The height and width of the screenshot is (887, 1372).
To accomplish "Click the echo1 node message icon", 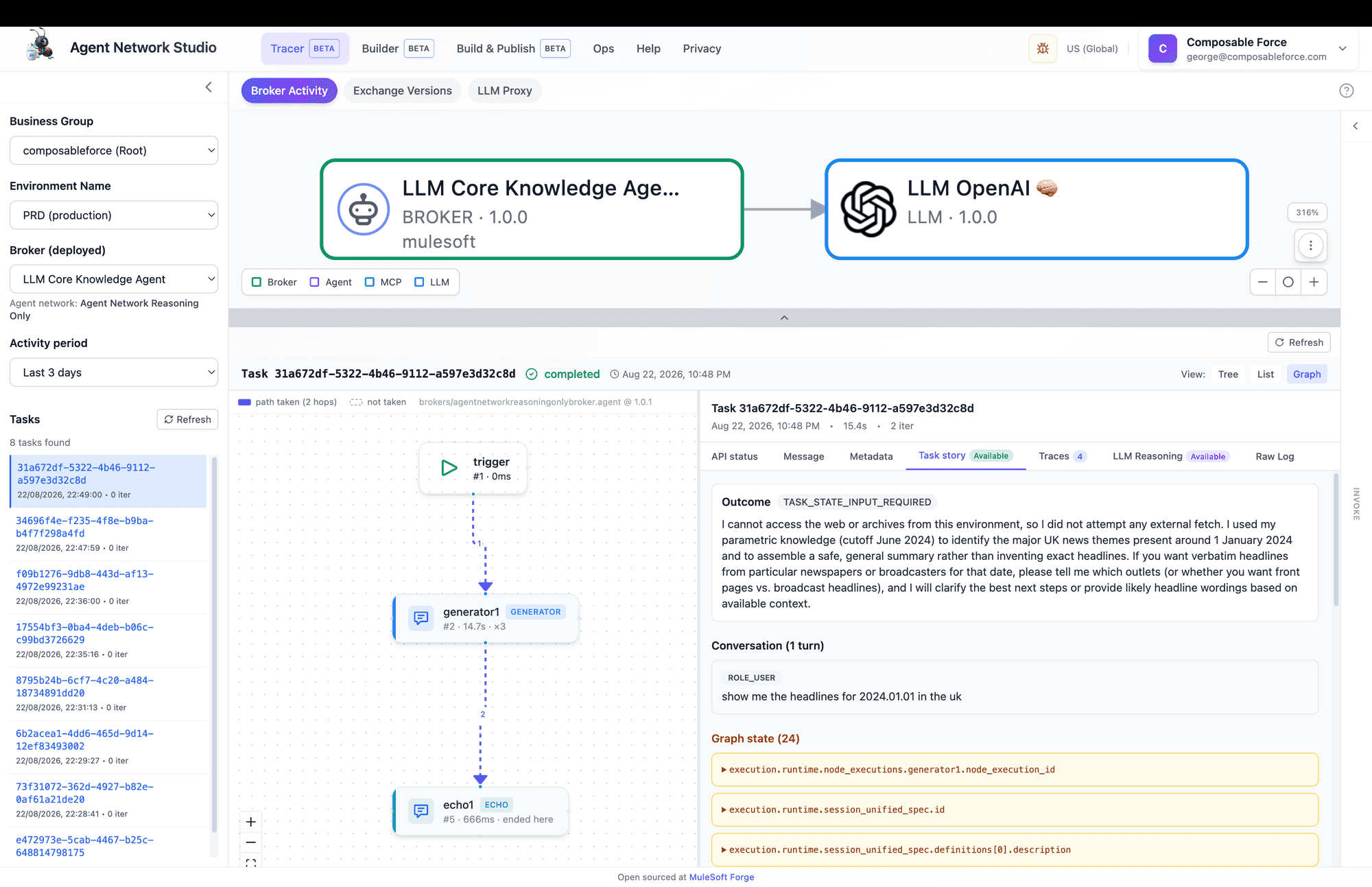I will [421, 812].
